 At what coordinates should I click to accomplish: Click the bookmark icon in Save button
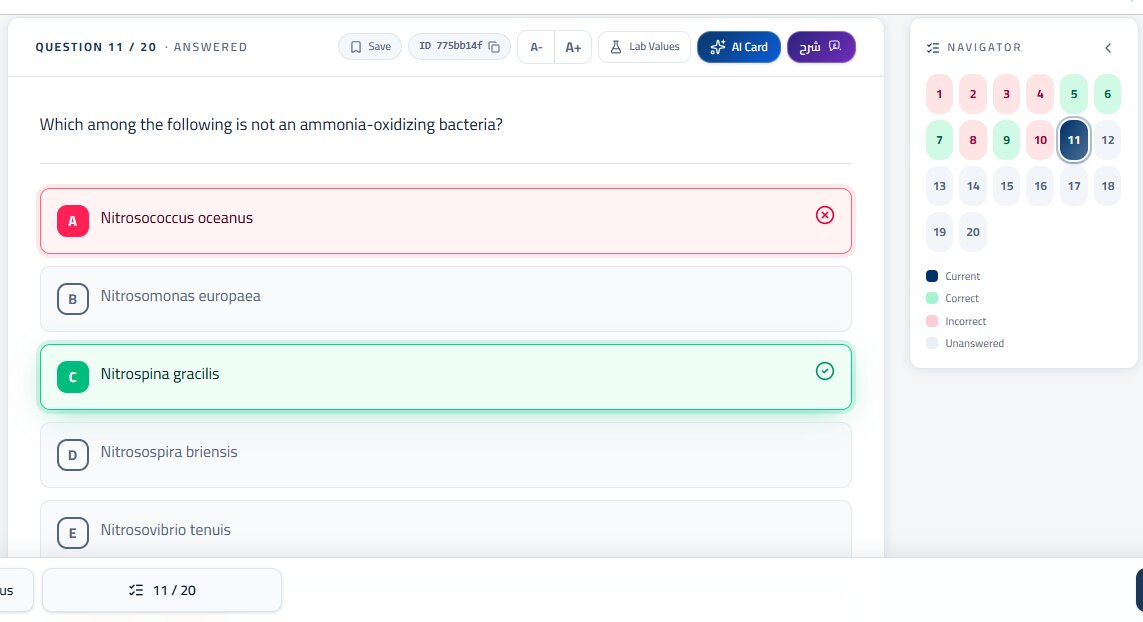click(x=356, y=47)
